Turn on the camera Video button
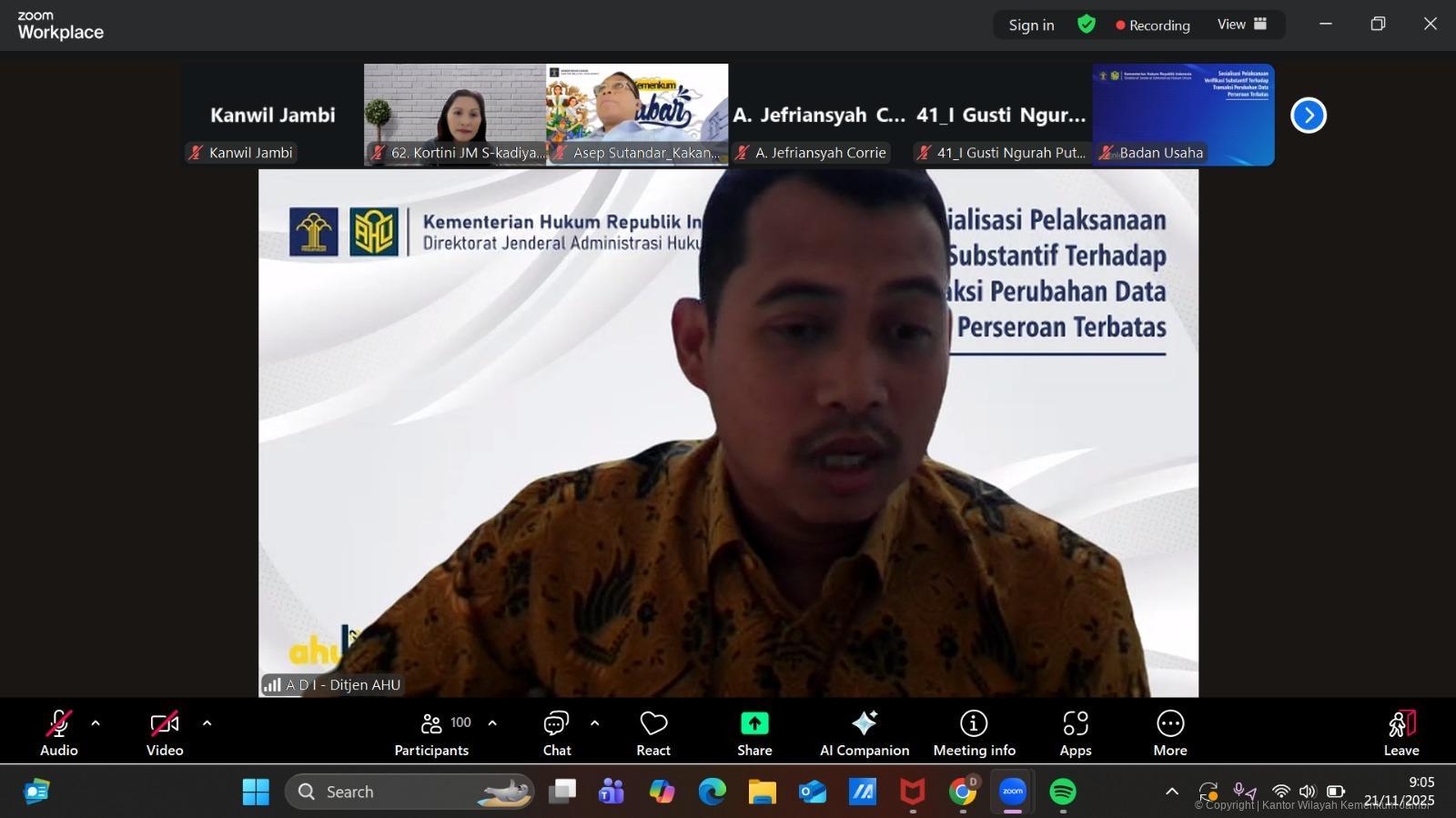The image size is (1456, 818). [x=165, y=732]
